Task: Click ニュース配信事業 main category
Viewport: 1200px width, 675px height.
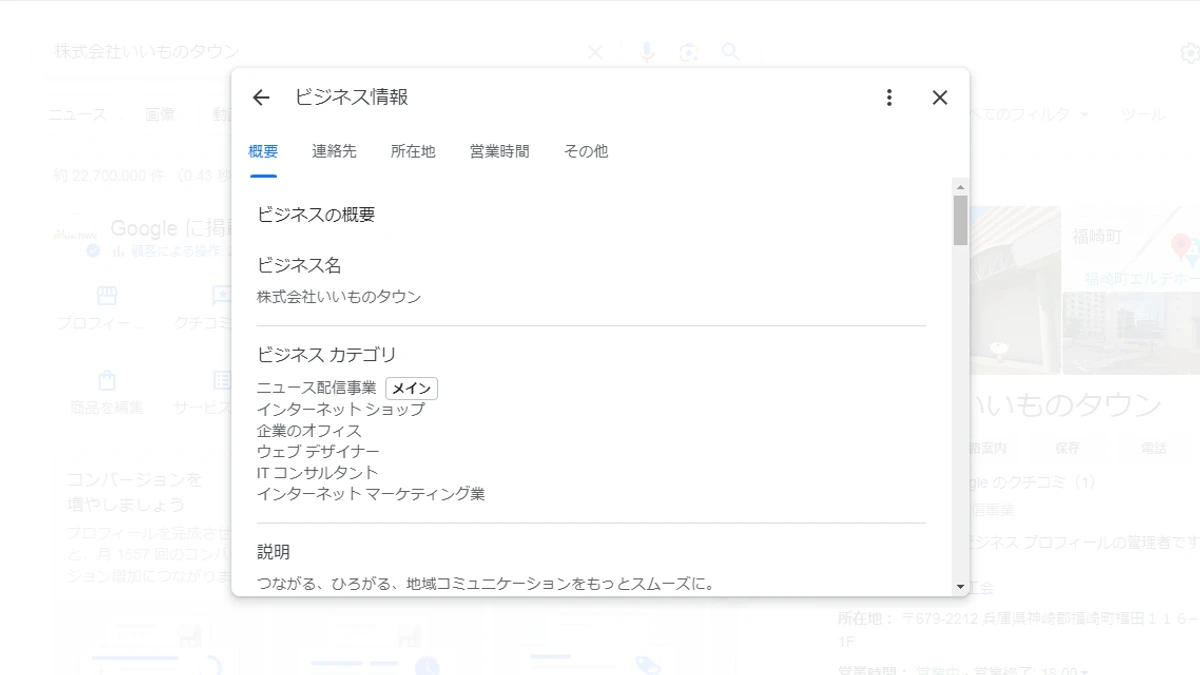Action: 317,388
